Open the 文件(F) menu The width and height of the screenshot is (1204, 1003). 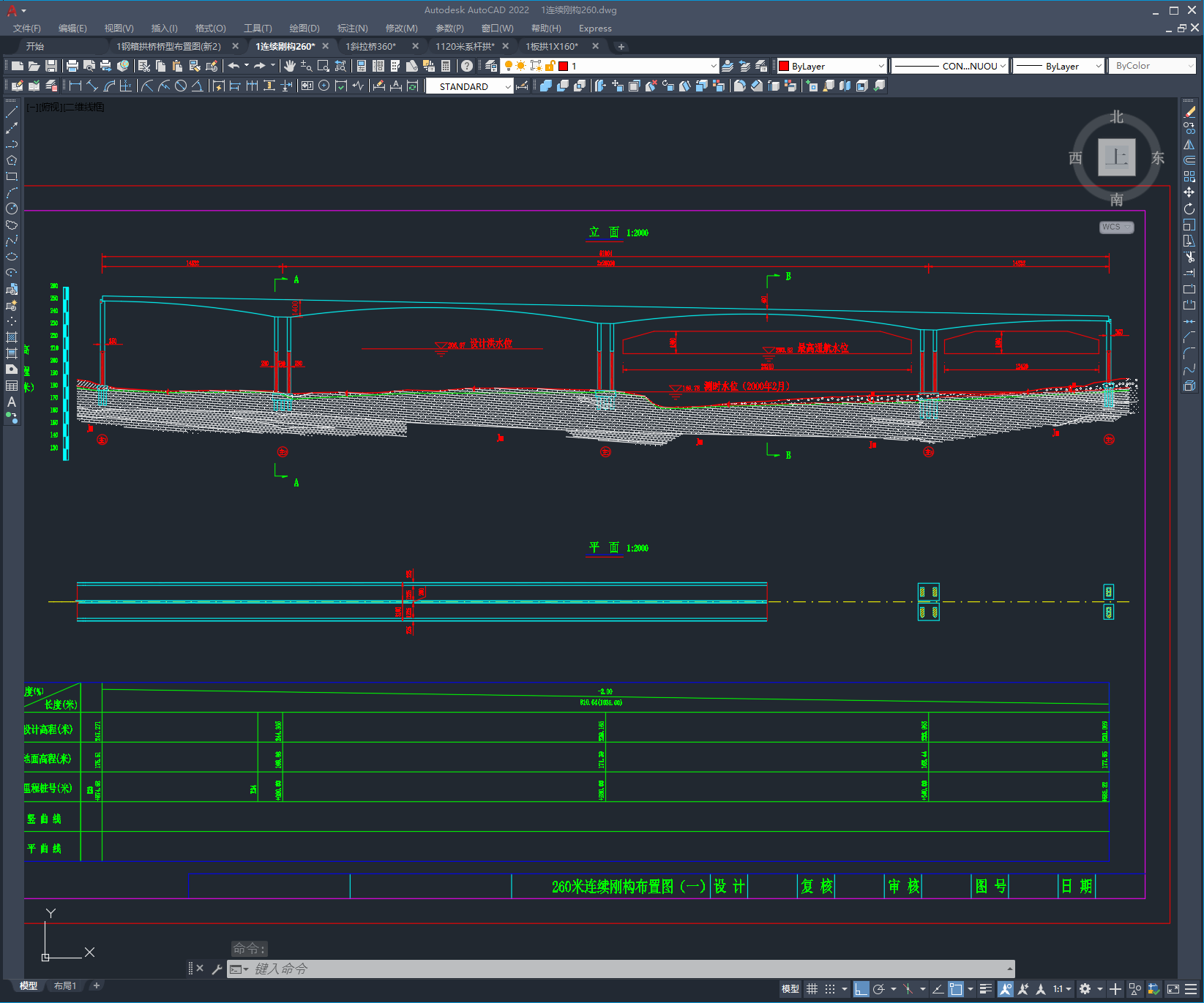click(x=27, y=29)
